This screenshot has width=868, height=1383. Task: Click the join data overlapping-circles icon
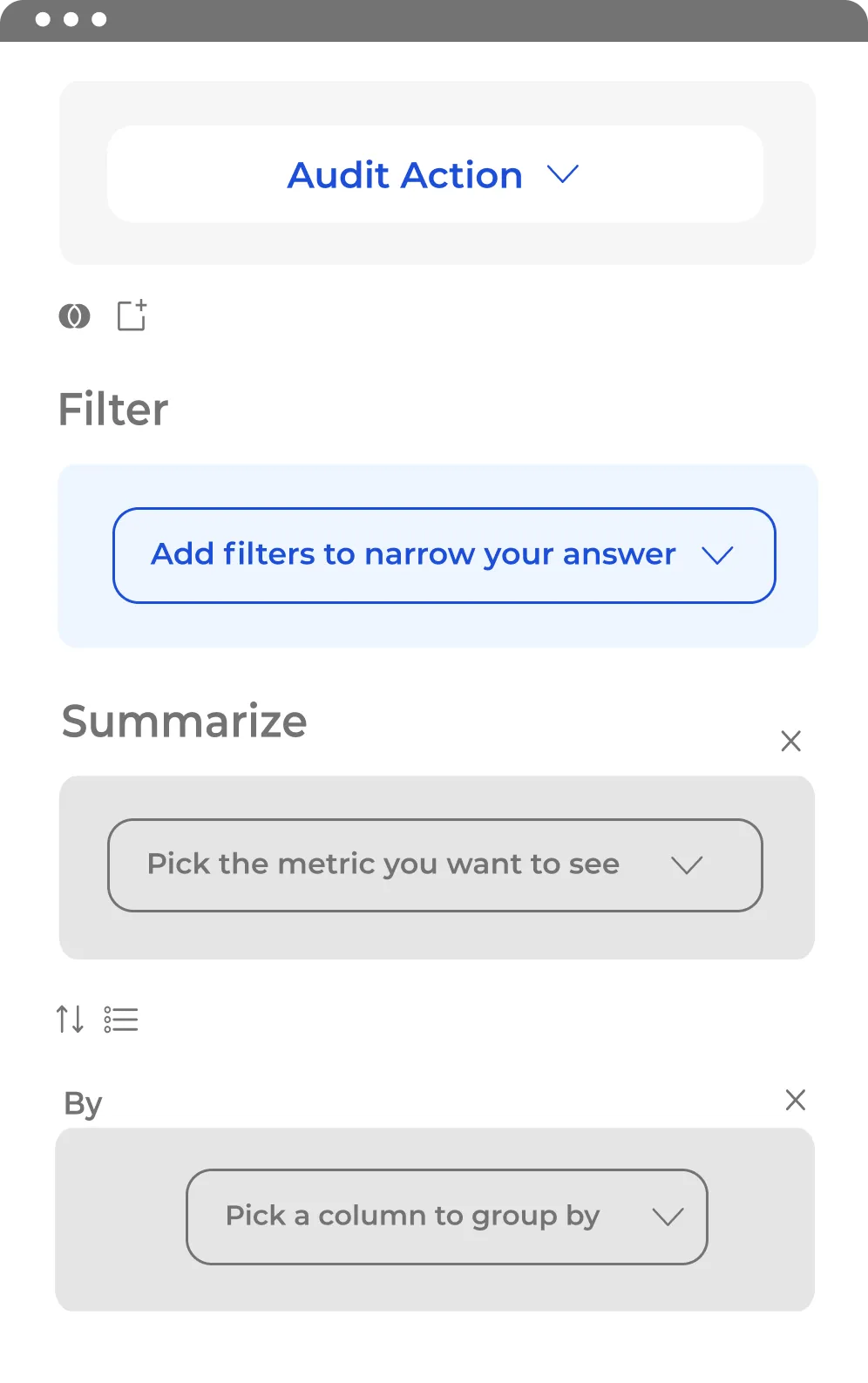(74, 315)
